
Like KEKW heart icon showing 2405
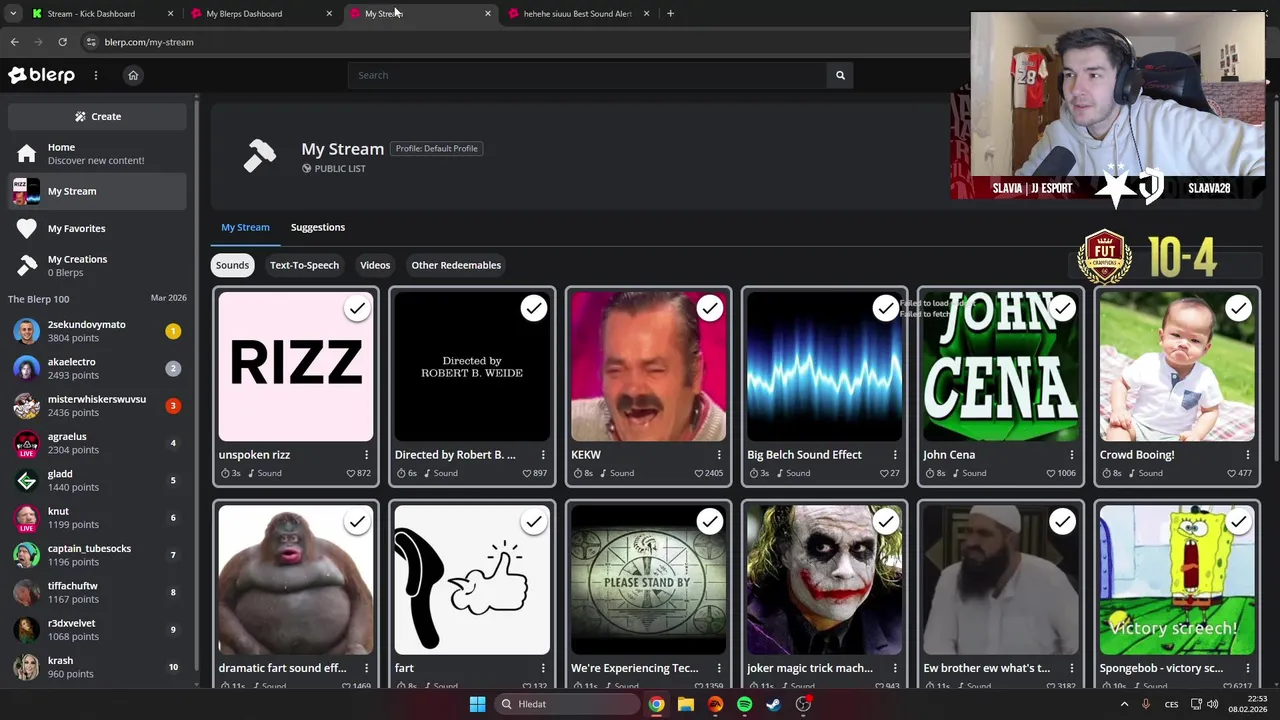click(x=698, y=473)
